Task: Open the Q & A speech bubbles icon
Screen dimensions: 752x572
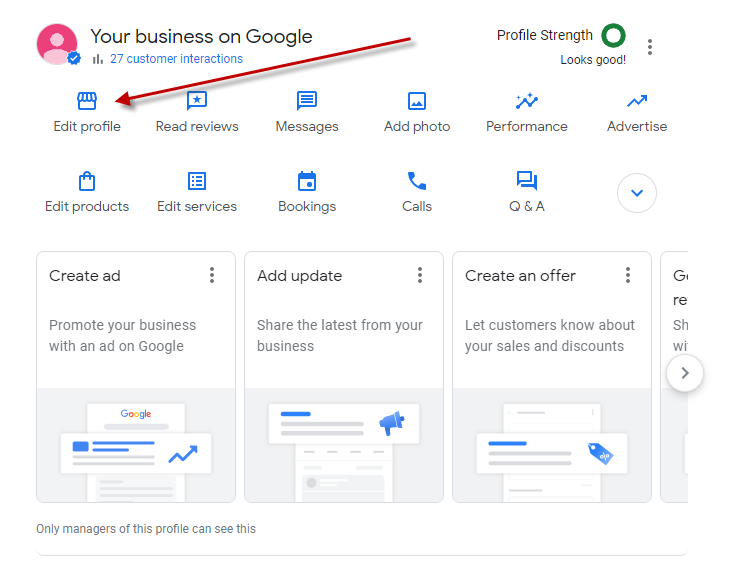Action: (527, 181)
